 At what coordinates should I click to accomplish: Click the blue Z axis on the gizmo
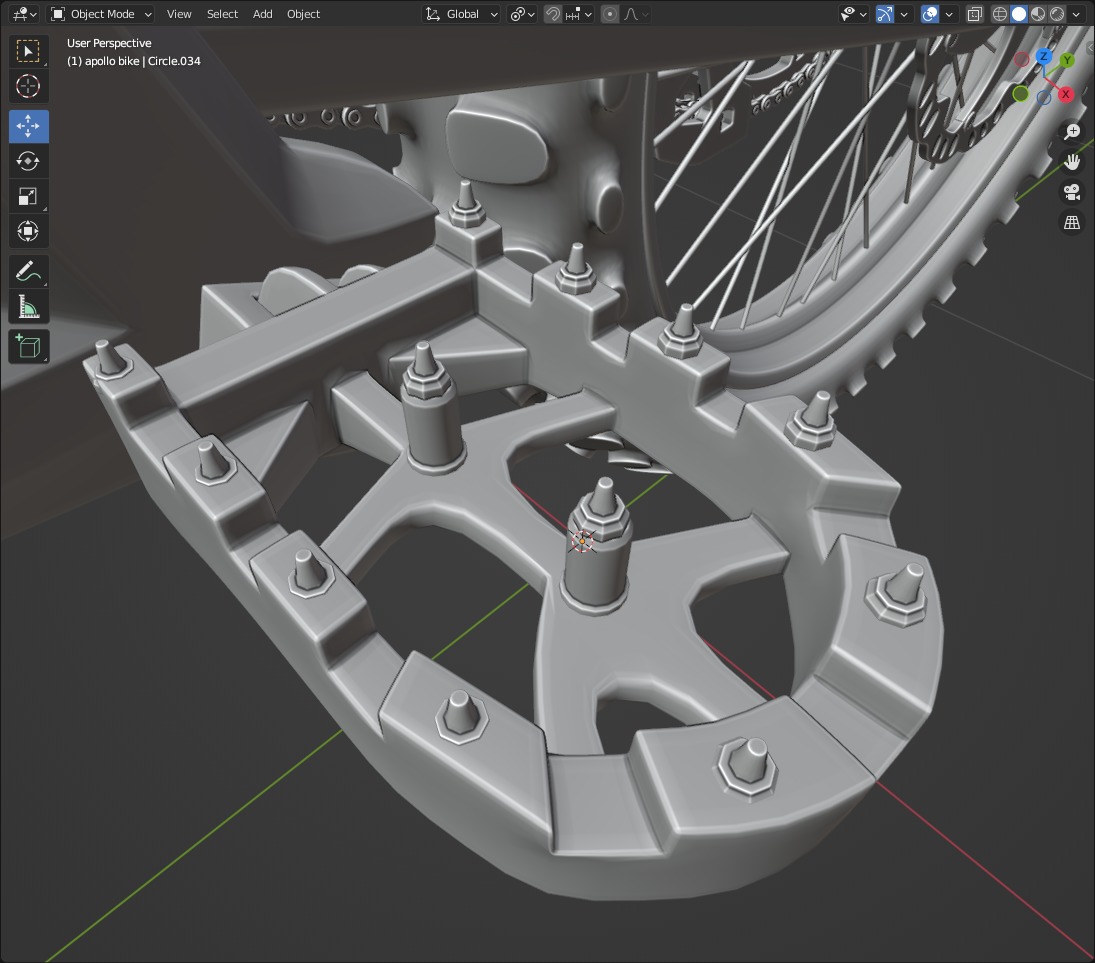[1043, 56]
